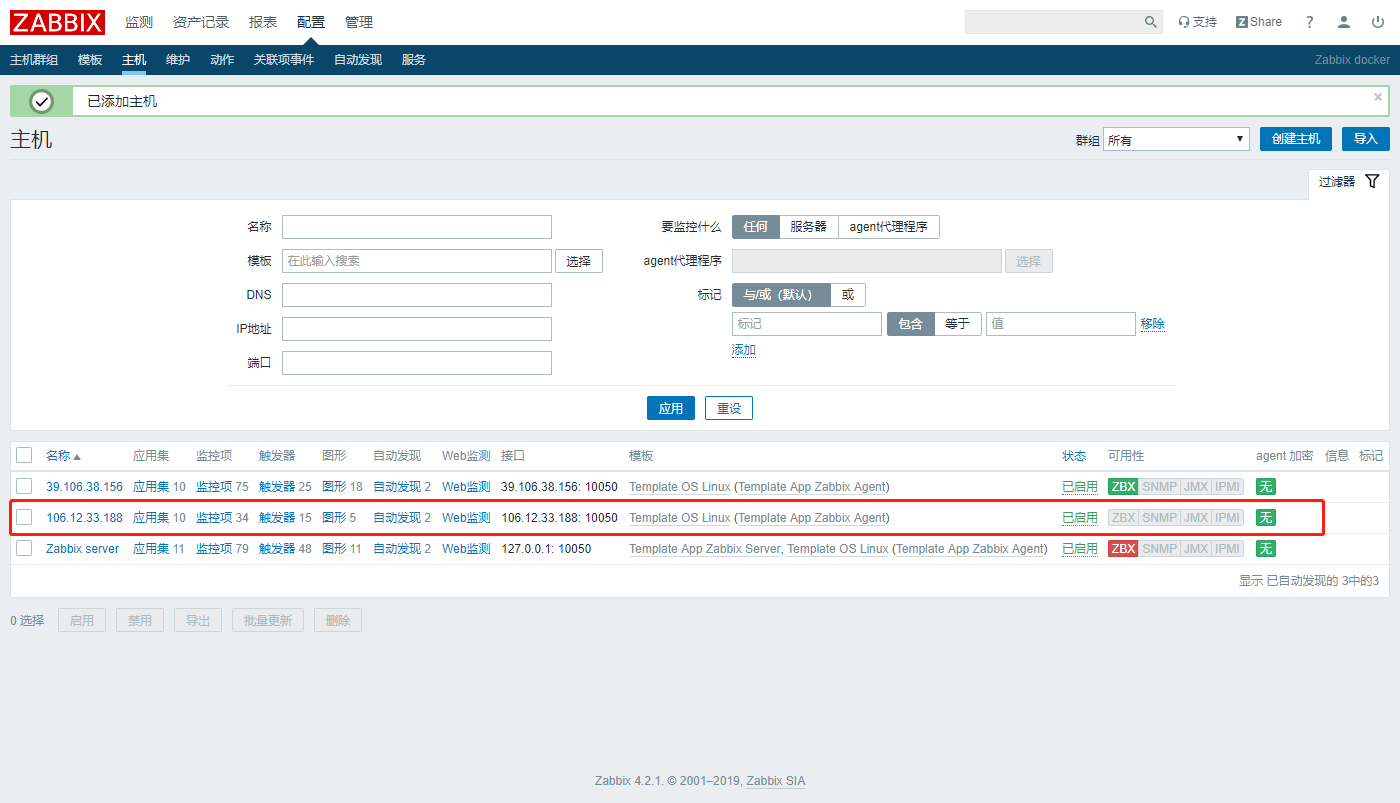Viewport: 1400px width, 803px height.
Task: Sort hosts by 状态 column
Action: pos(1074,456)
